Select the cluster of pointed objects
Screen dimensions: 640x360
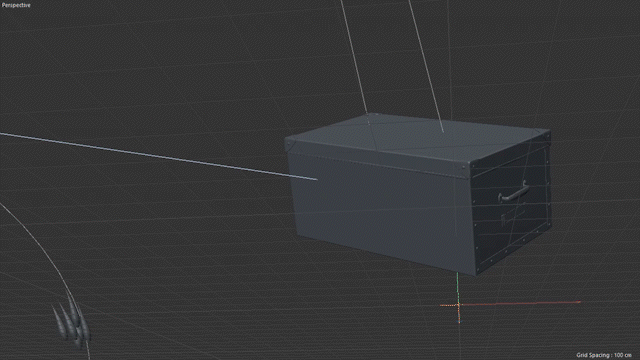[71, 323]
